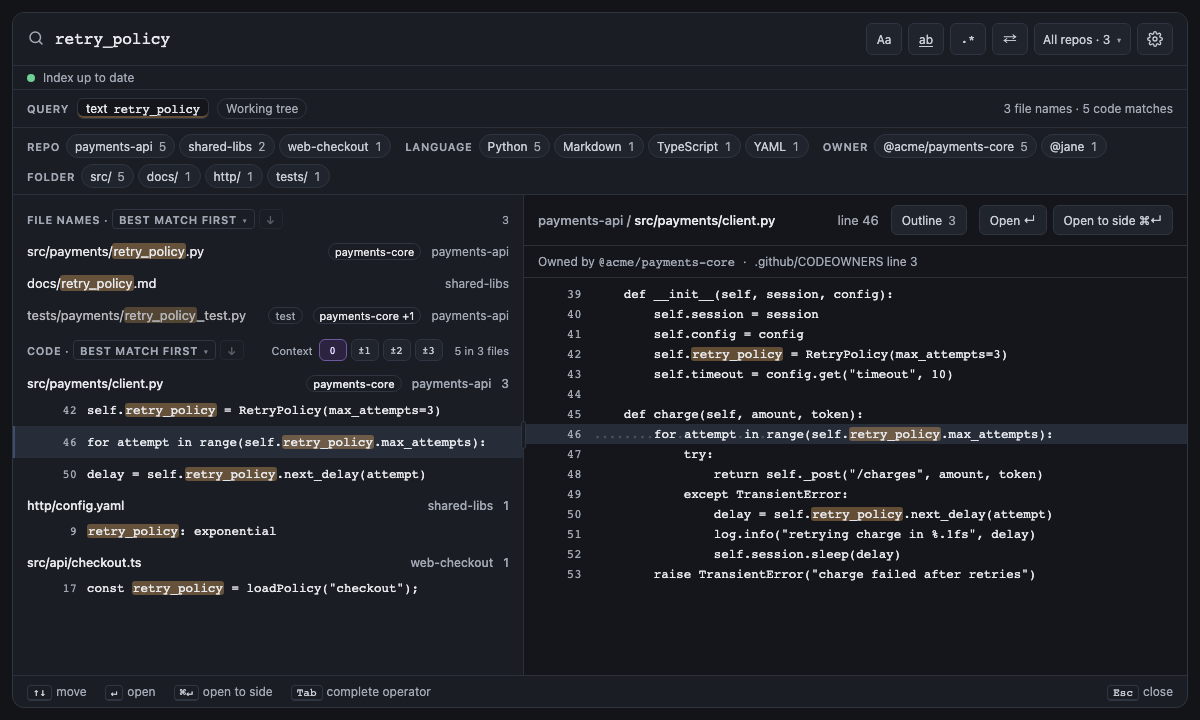Screen dimensions: 1200x720
Task: Select http/config.yaml group header
Action: click(x=268, y=506)
